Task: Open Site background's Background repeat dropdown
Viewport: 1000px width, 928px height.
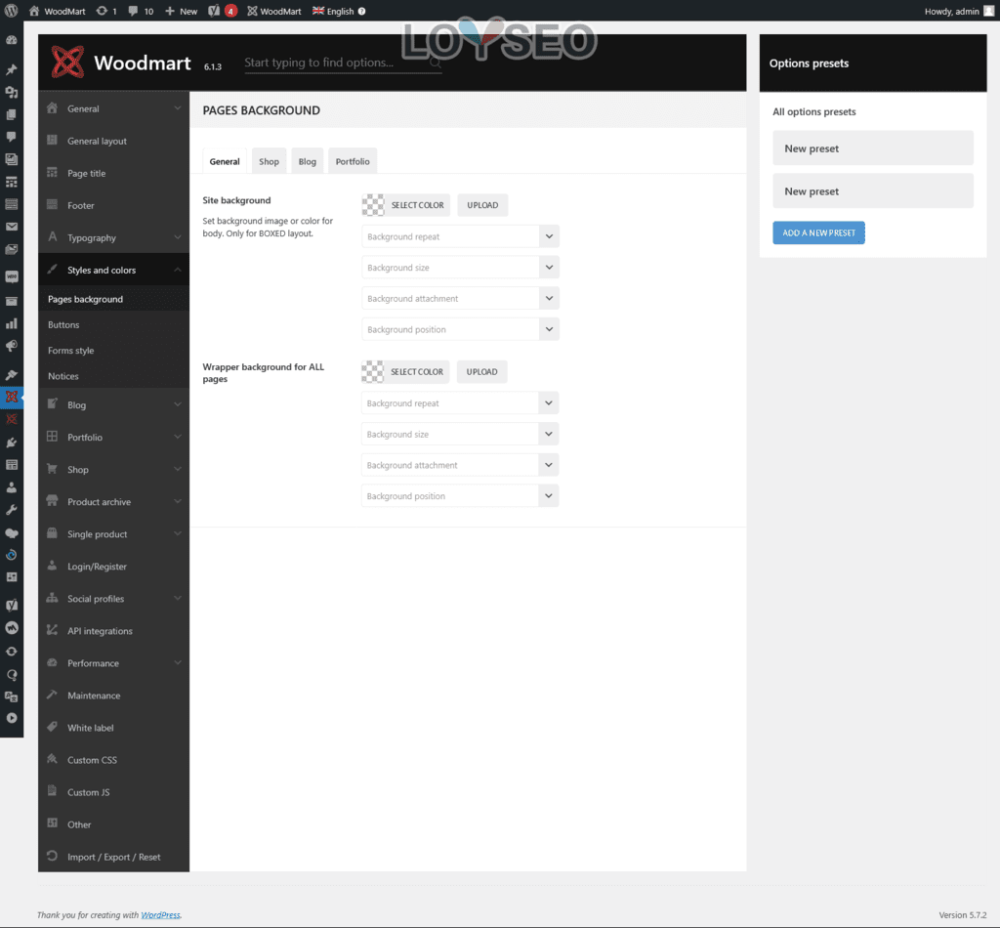Action: coord(460,236)
